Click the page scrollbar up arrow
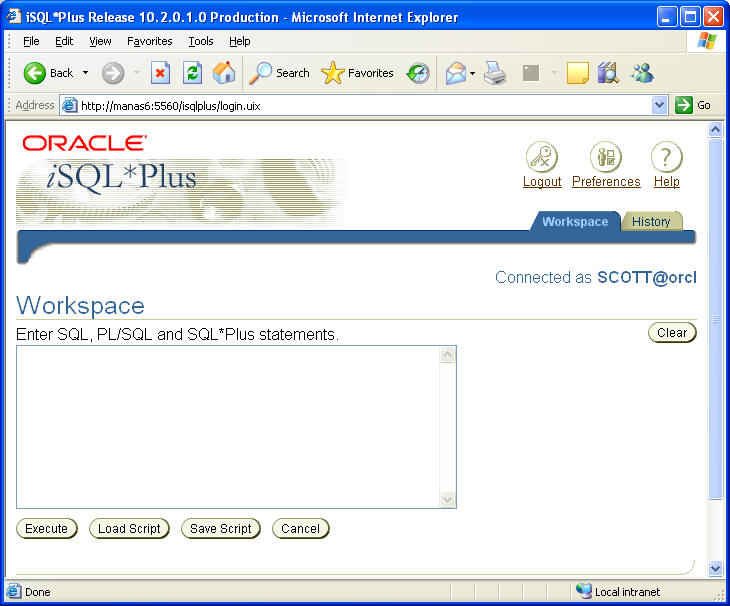 pos(716,130)
